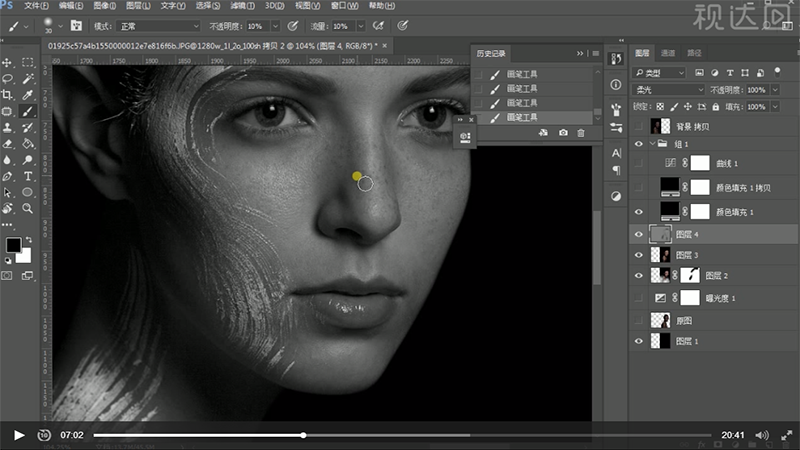Open layer opacity dropdown arrow
800x450 pixels.
[x=775, y=90]
